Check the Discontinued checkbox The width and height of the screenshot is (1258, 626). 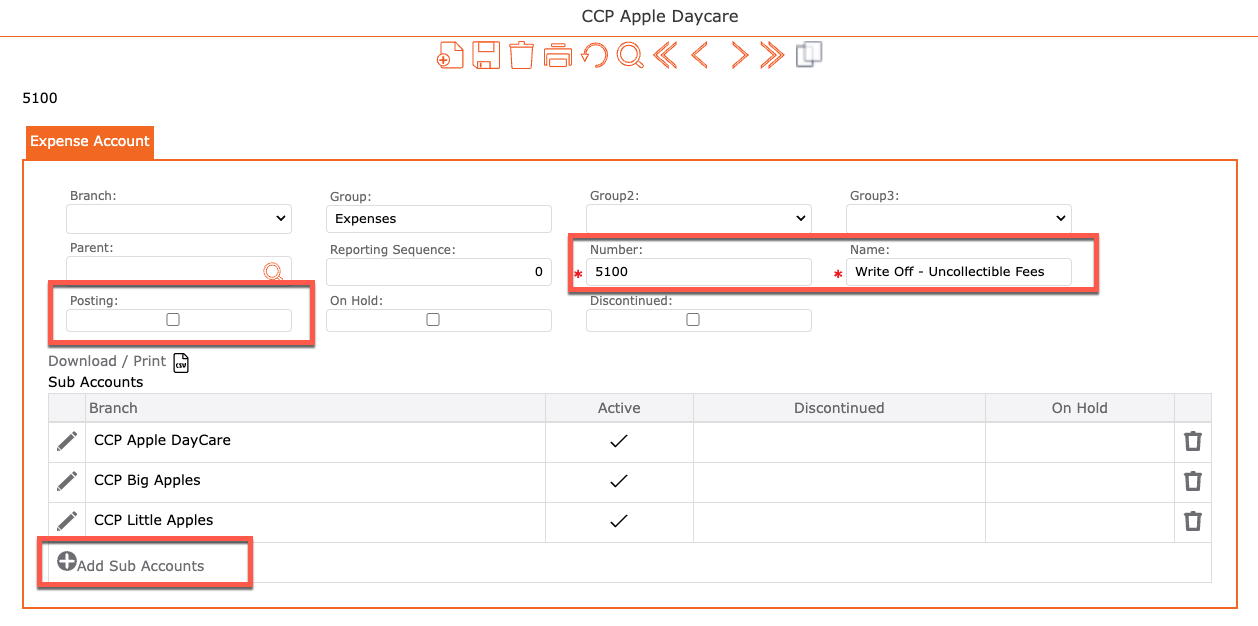pos(693,320)
